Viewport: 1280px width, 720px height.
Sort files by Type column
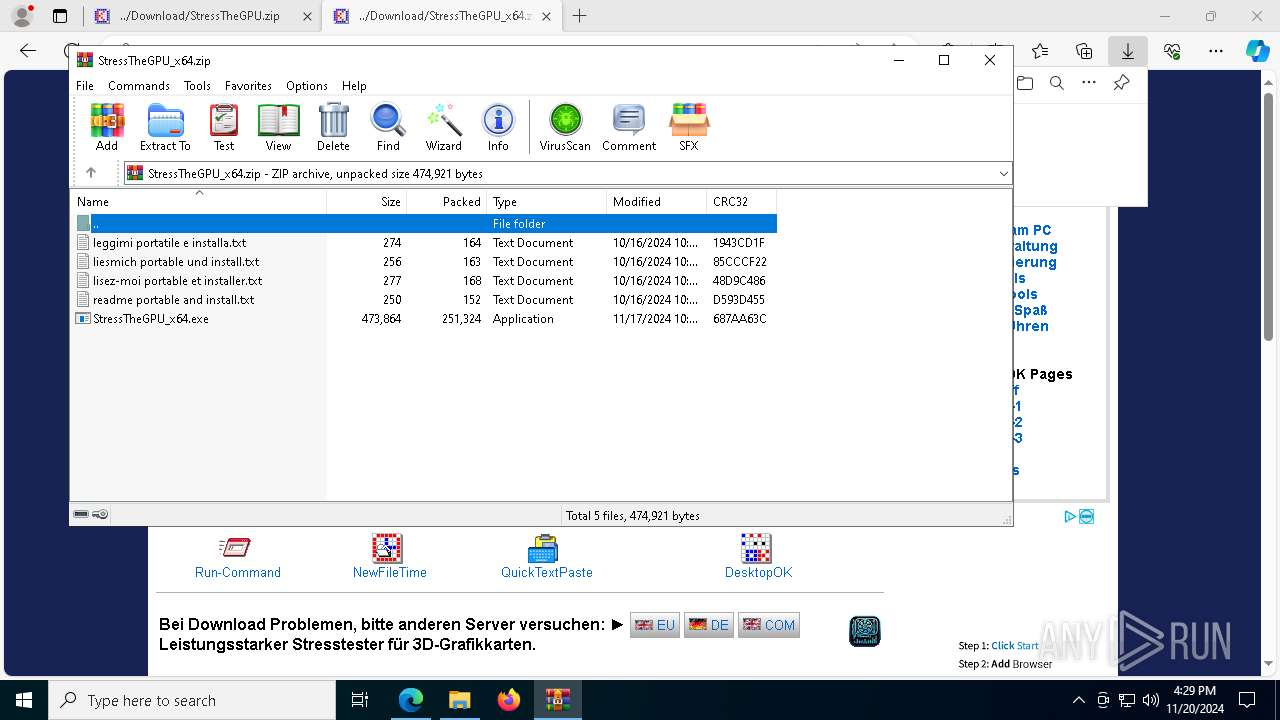click(546, 202)
